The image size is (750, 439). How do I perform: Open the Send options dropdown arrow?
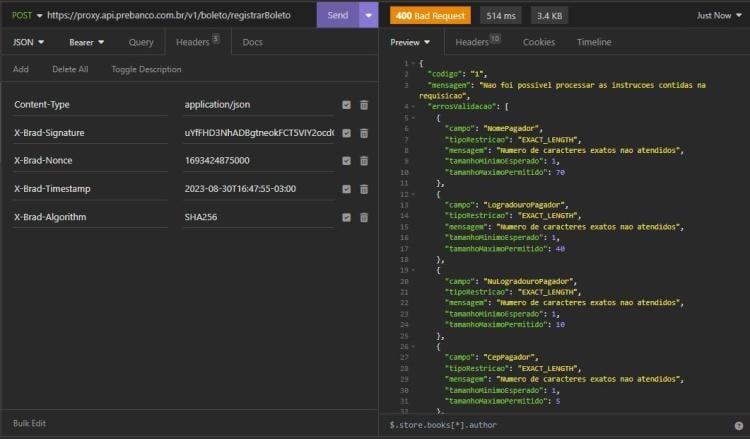pyautogui.click(x=368, y=15)
